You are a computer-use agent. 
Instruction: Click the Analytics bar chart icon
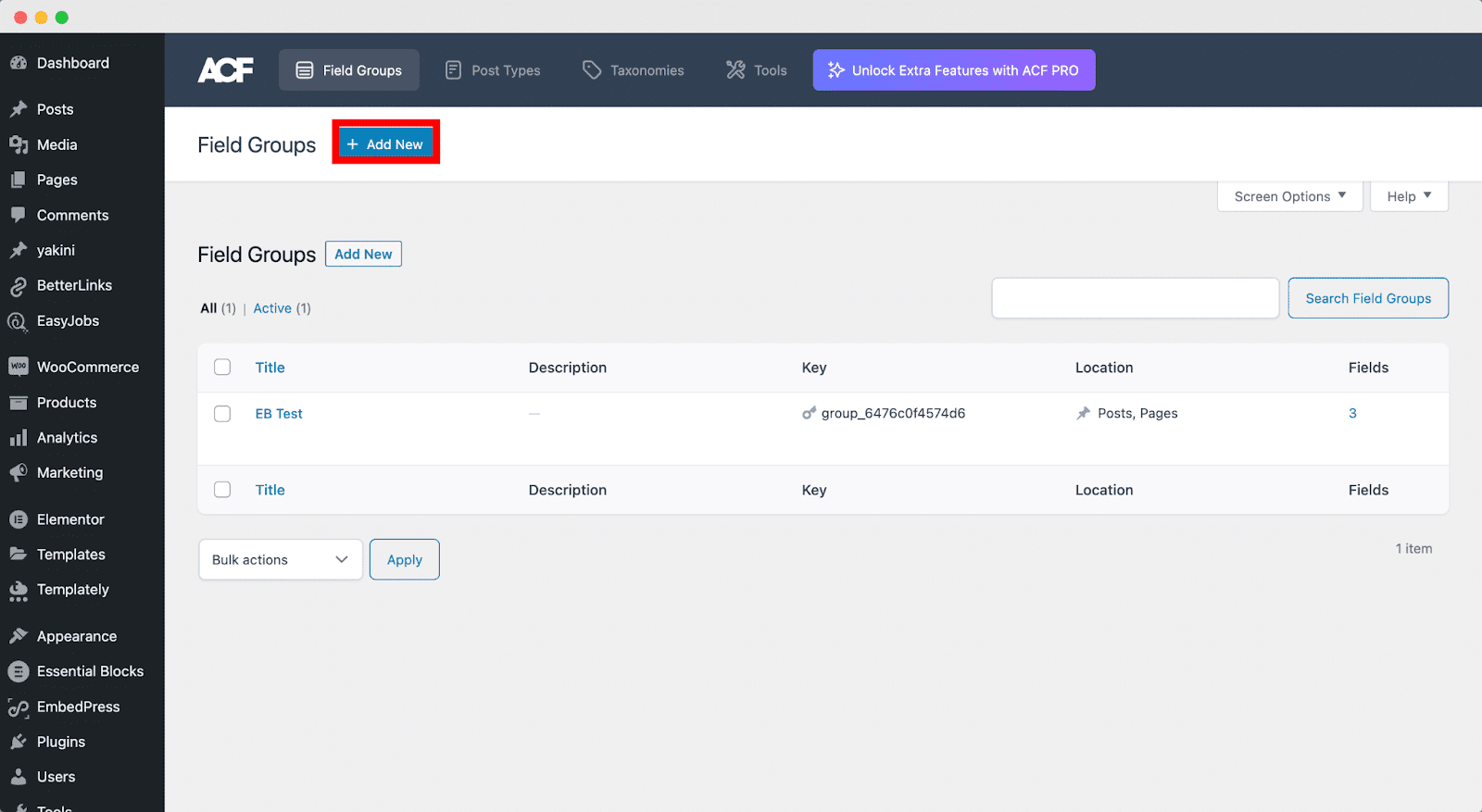19,438
